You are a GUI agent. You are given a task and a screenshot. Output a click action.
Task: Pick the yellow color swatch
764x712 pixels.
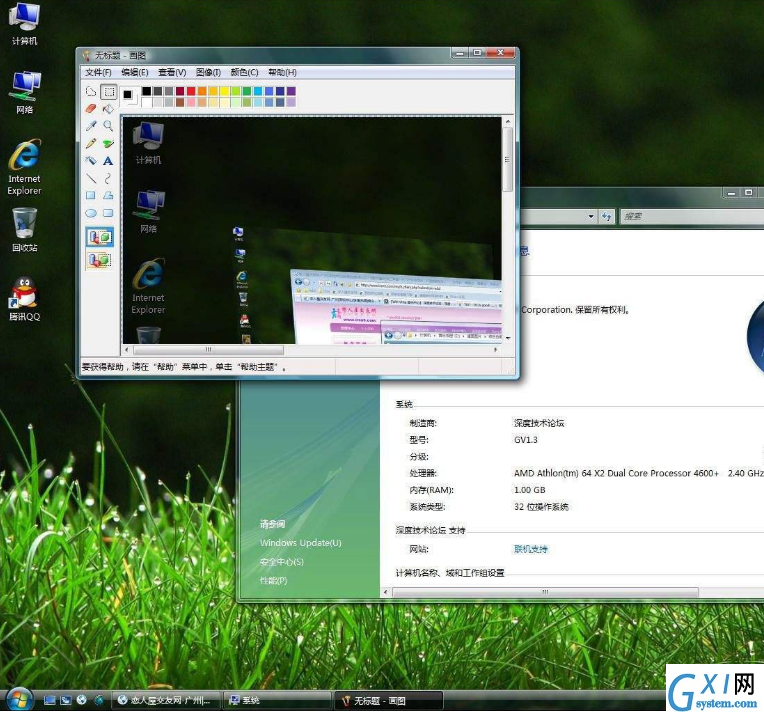(224, 91)
